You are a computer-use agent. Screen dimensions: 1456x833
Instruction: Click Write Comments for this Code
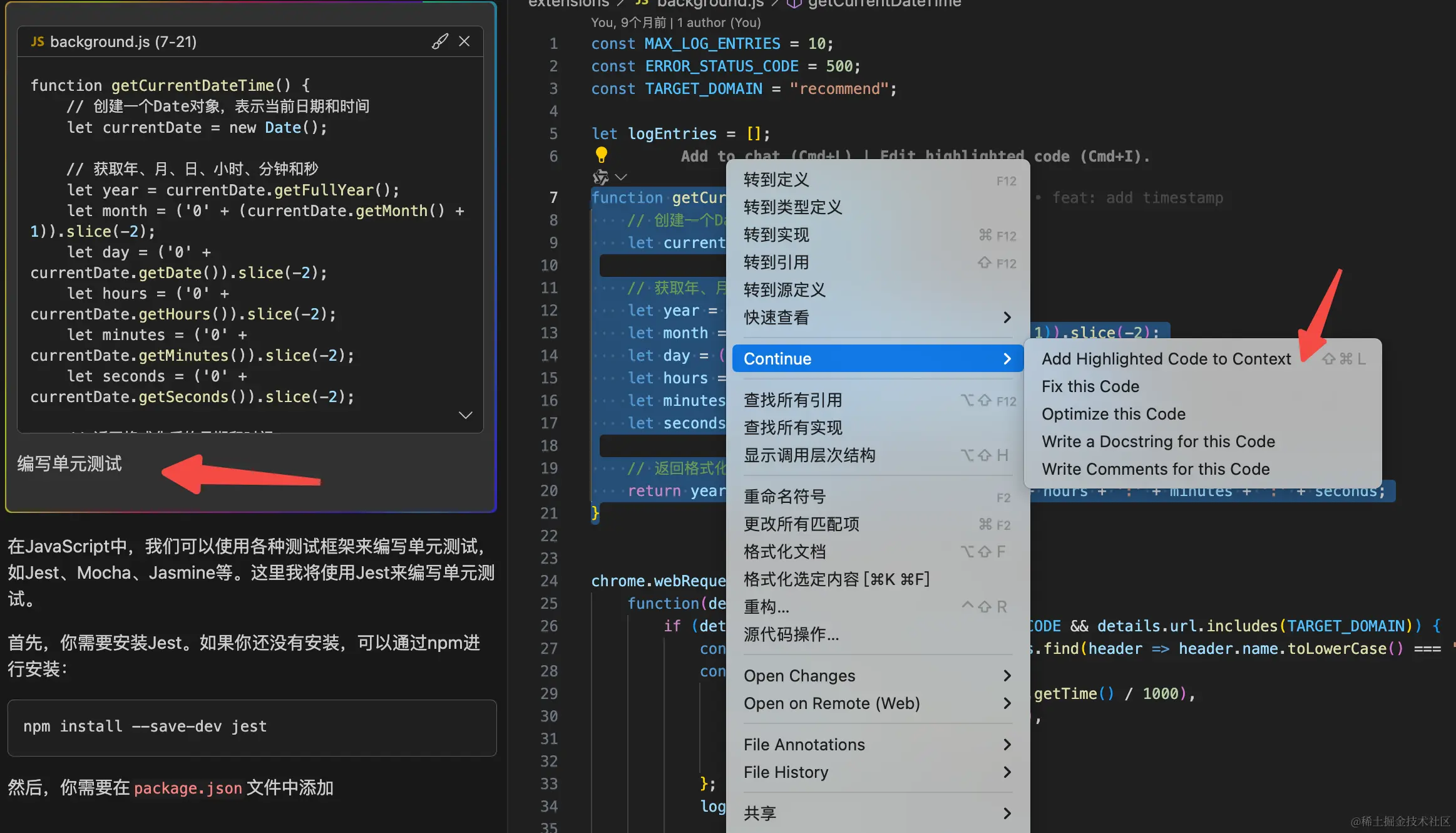click(1155, 469)
